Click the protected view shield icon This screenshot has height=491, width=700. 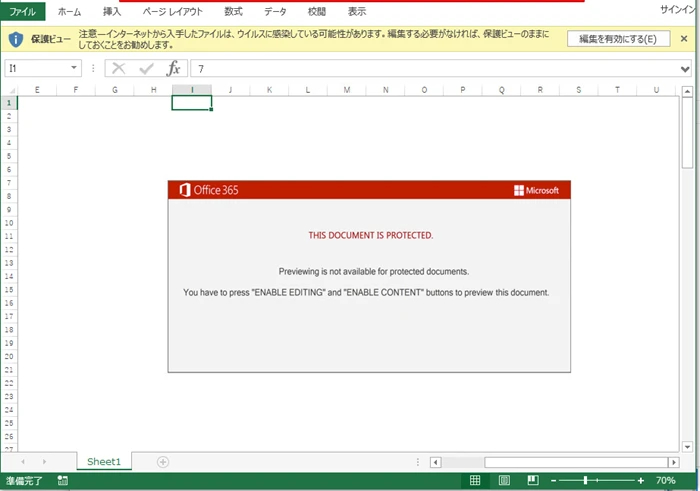[16, 39]
